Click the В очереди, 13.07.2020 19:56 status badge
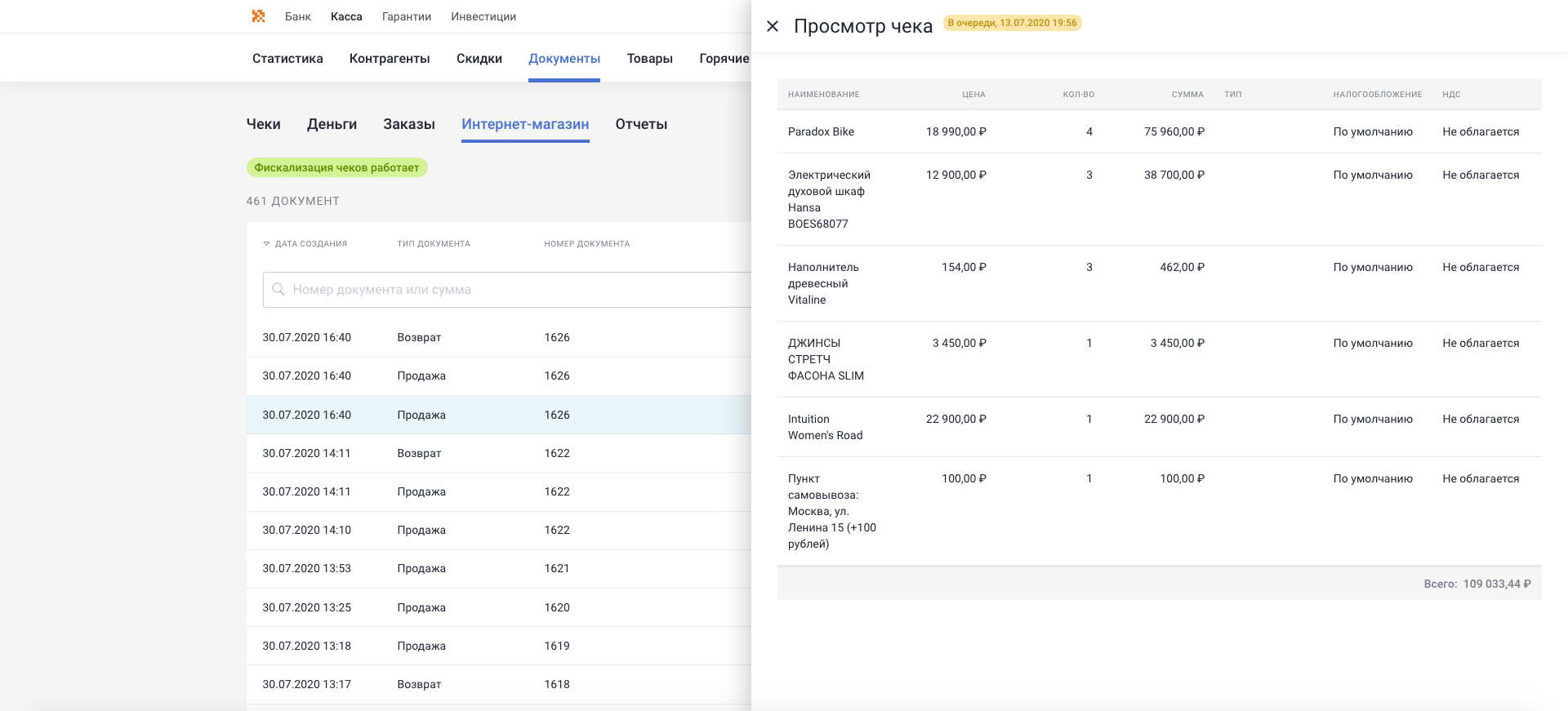This screenshot has height=711, width=1568. (x=1013, y=23)
